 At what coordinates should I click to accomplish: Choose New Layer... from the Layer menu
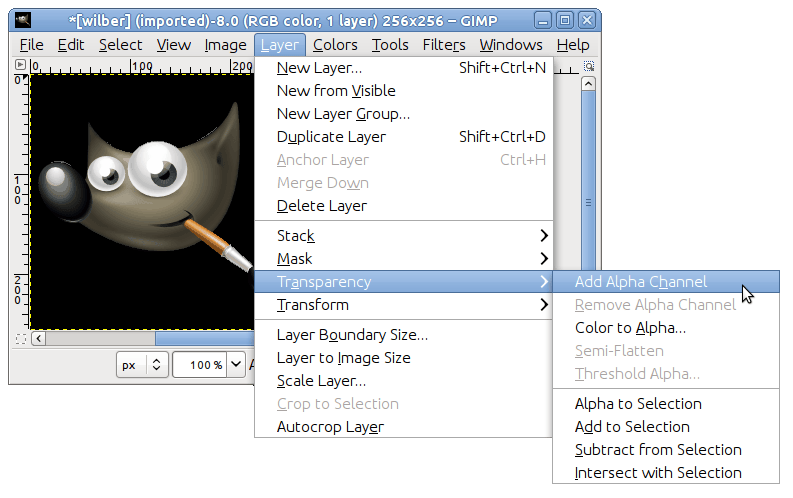coord(404,68)
